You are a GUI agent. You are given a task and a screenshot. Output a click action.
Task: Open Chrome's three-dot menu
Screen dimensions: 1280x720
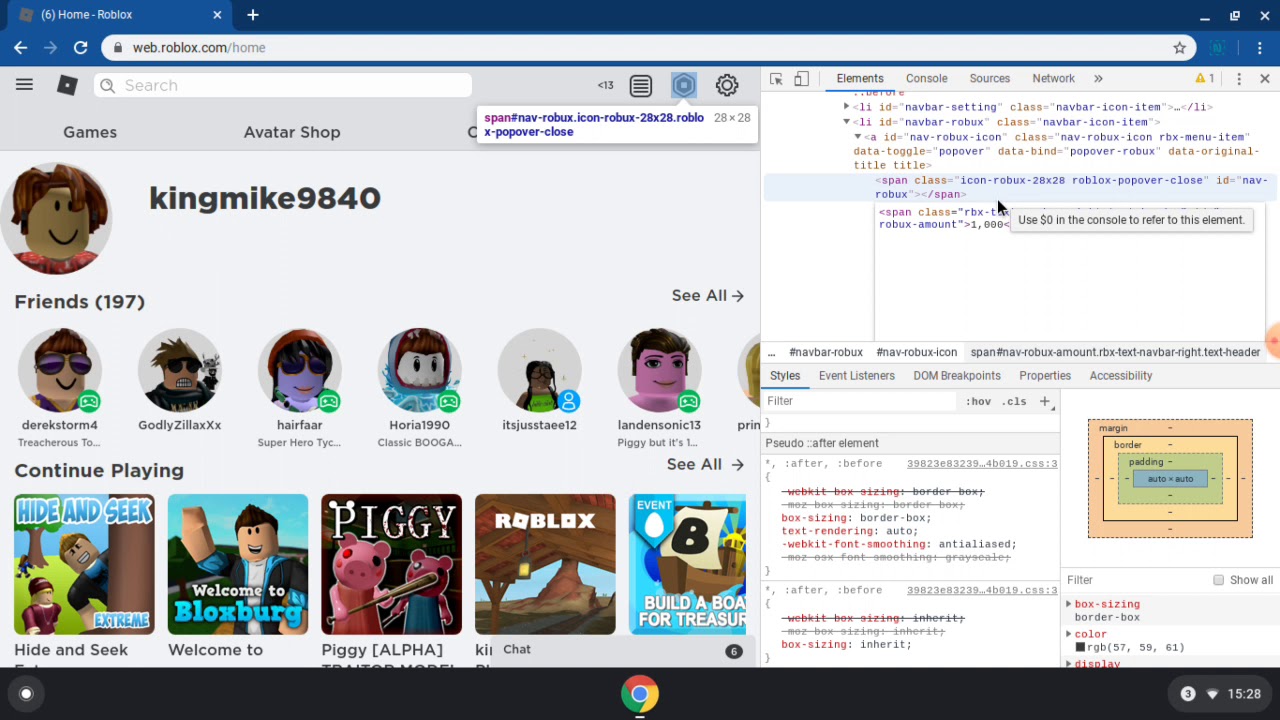pyautogui.click(x=1257, y=47)
